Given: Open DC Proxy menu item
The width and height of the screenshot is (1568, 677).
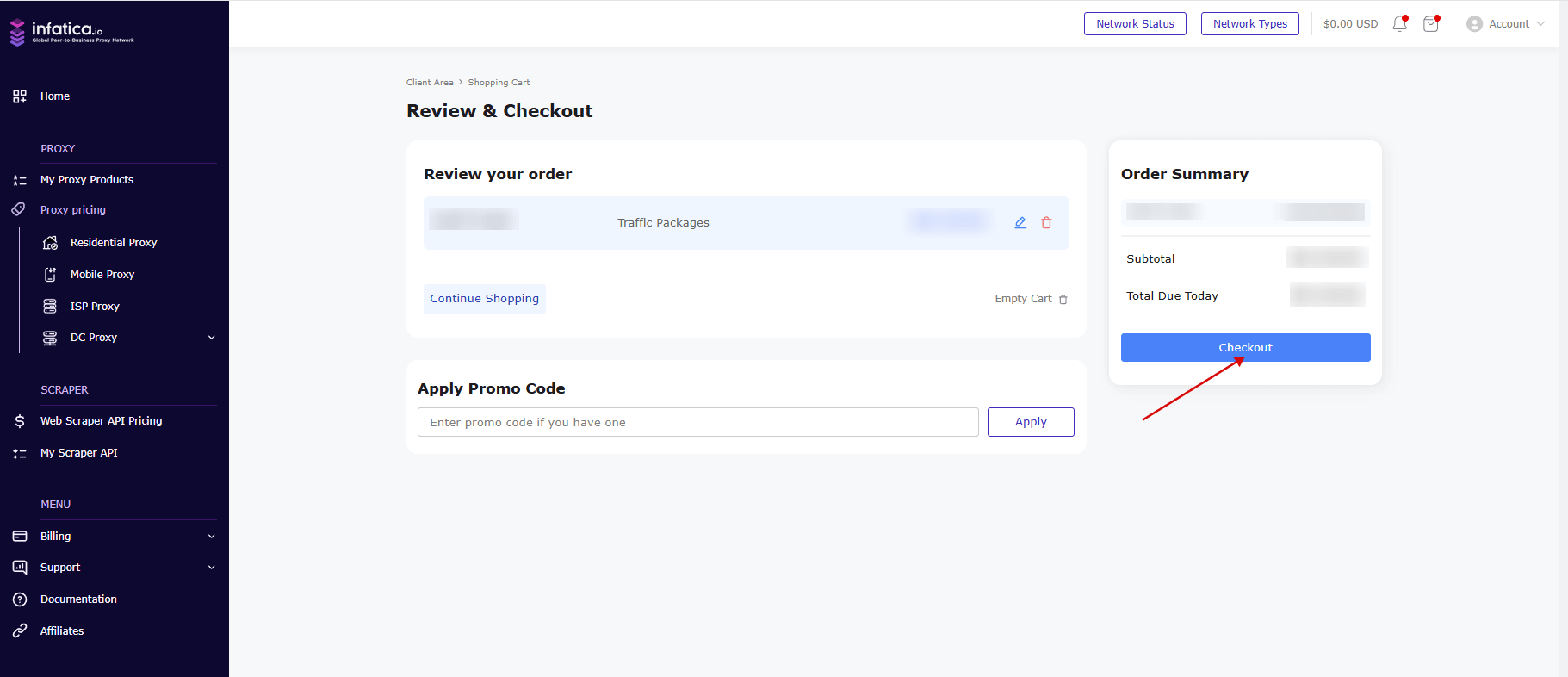Looking at the screenshot, I should coord(94,338).
